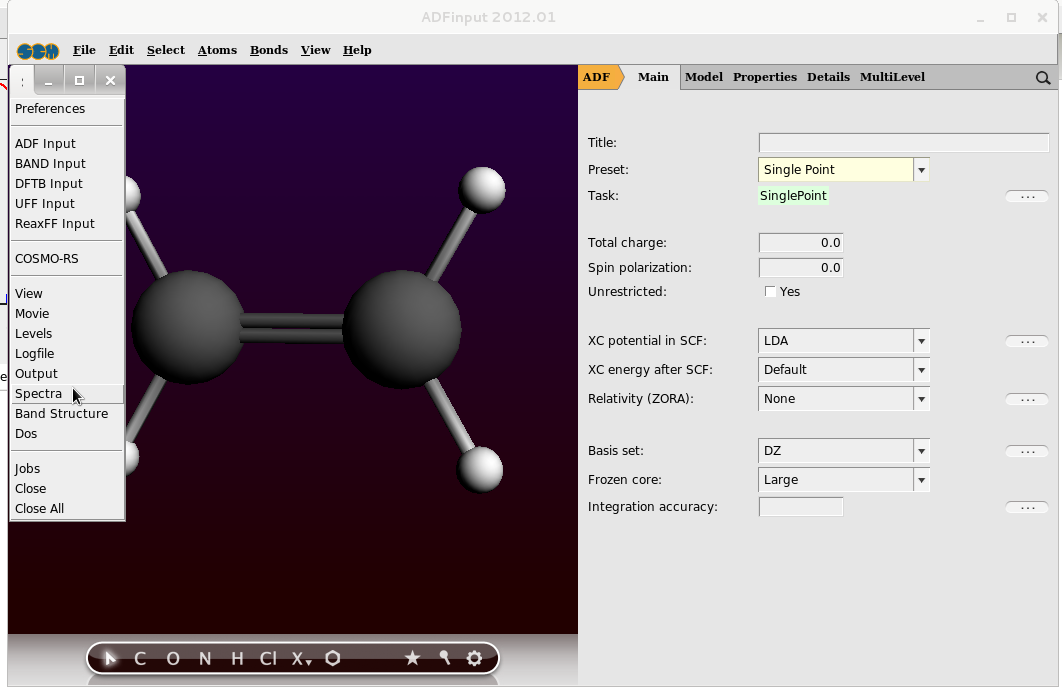Click the star icon in the bottom toolbar
The image size is (1062, 689).
[412, 658]
